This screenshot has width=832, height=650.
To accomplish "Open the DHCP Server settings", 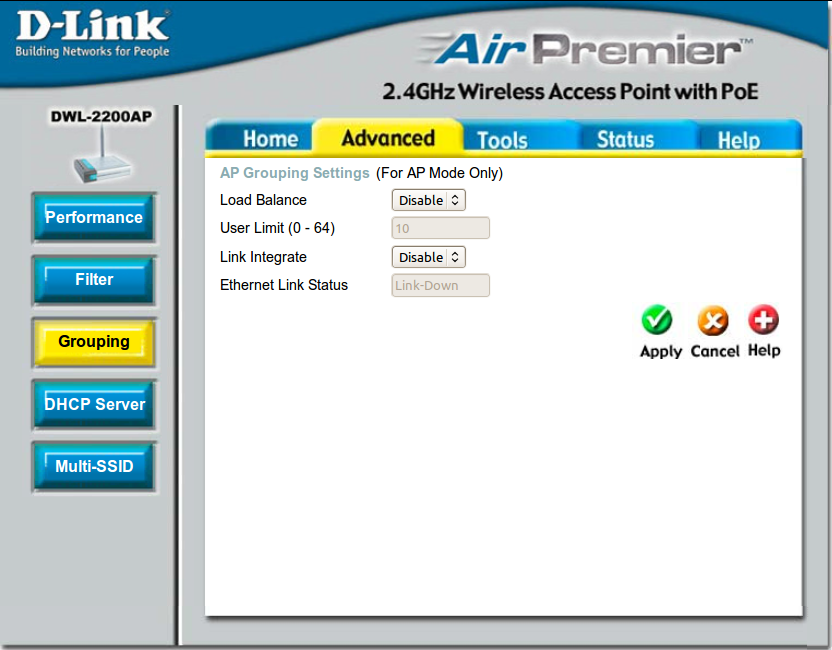I will (94, 405).
